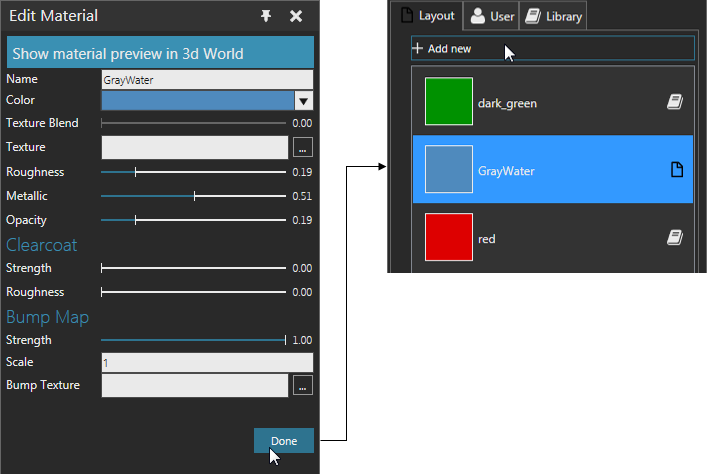Browse for Texture file with ellipsis button

pos(303,148)
